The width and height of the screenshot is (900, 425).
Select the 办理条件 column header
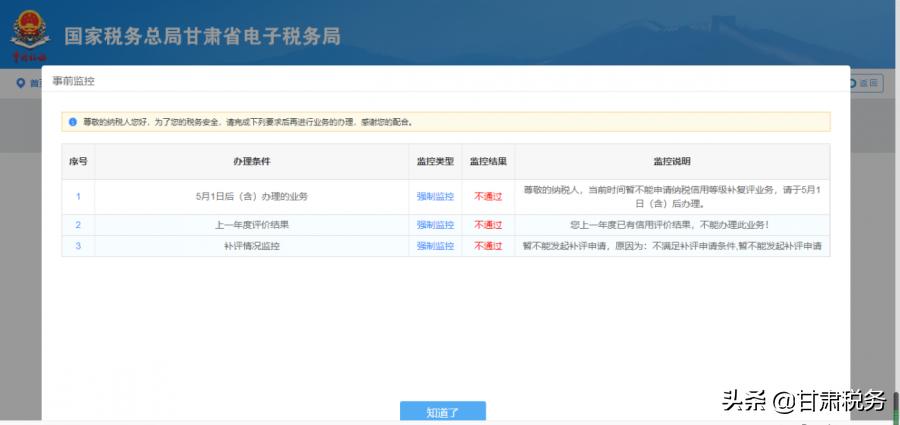pos(251,161)
